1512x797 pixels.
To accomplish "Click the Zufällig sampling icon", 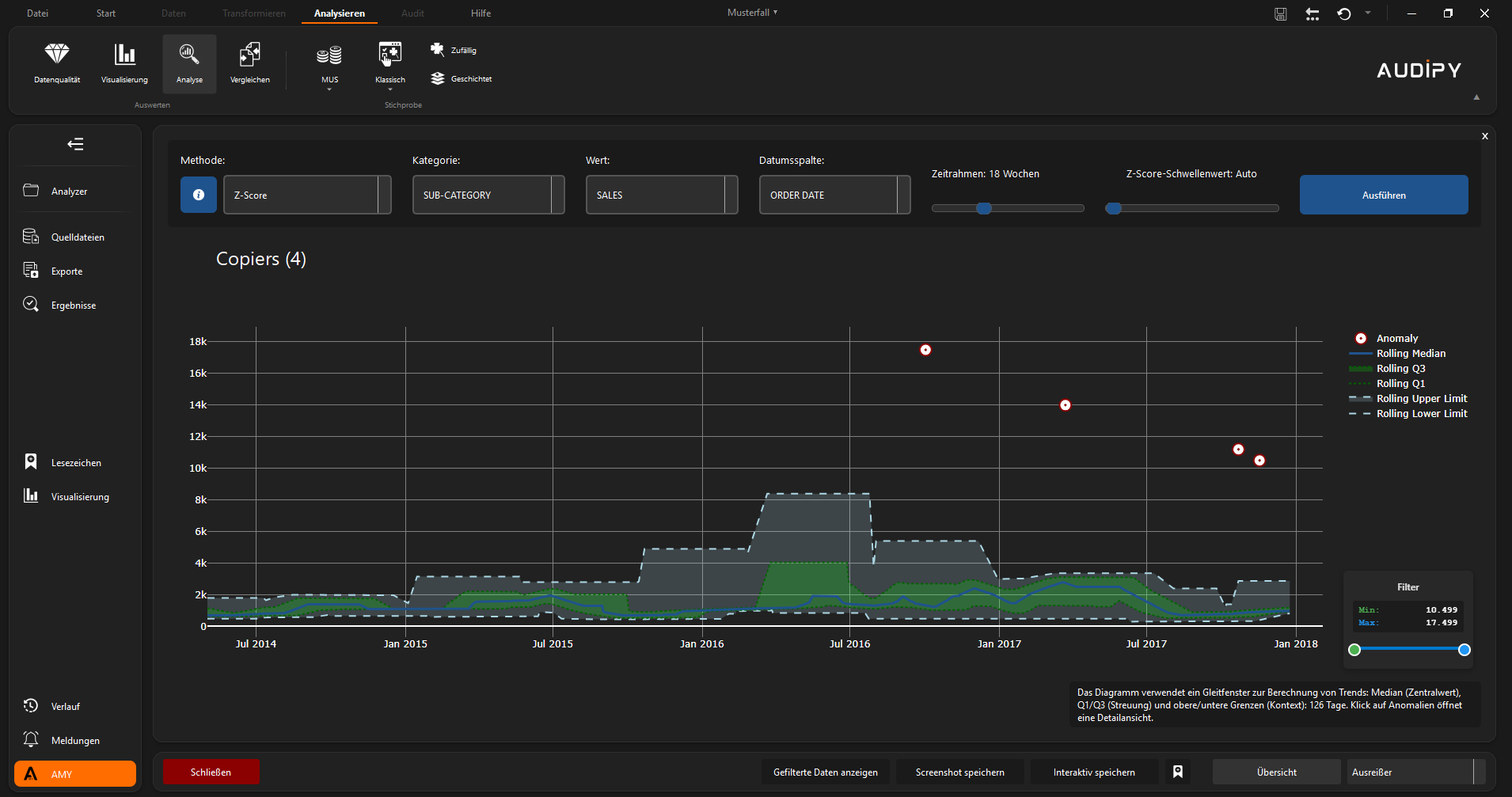I will (x=438, y=50).
